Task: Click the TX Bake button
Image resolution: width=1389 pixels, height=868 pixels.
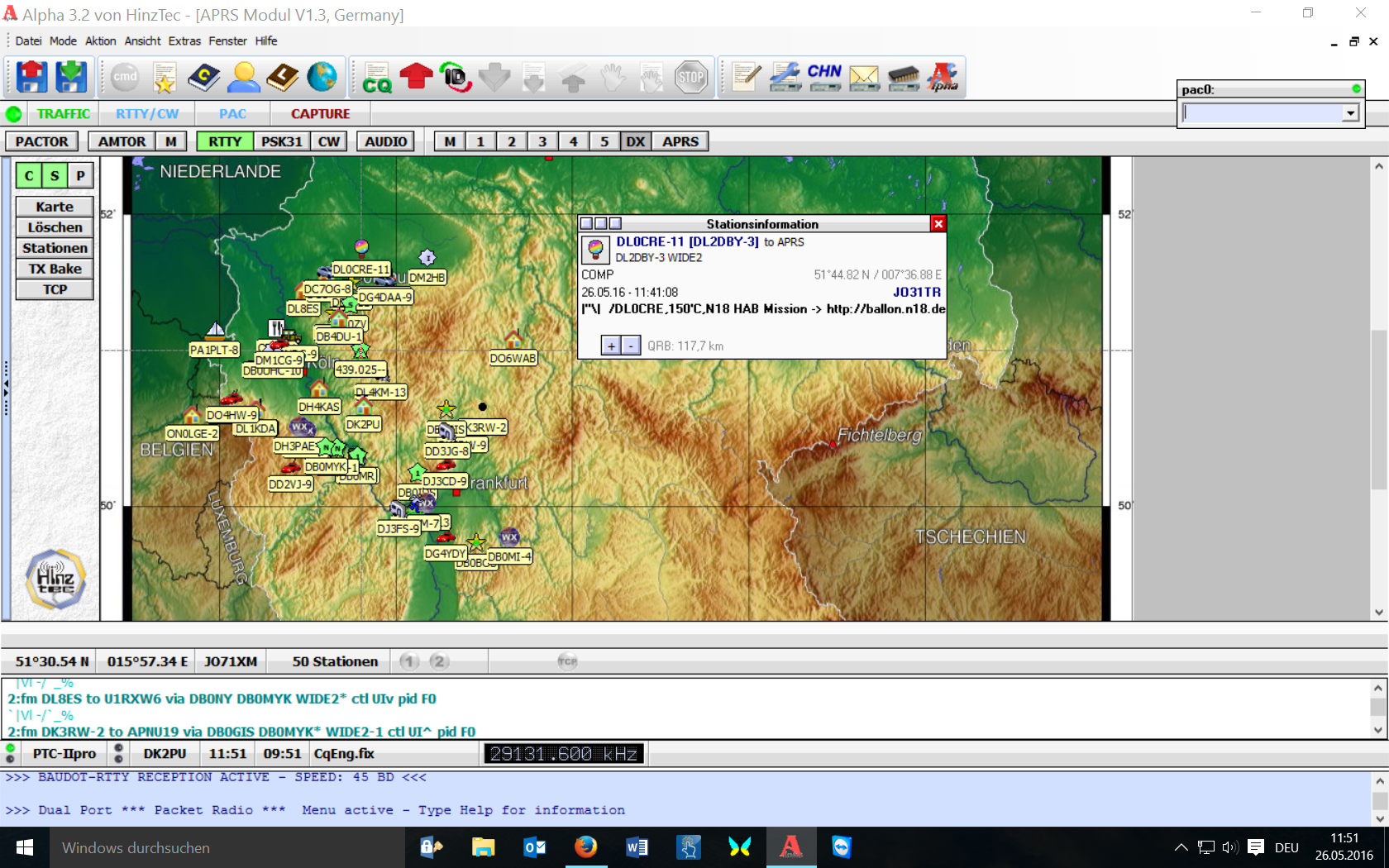Action: tap(55, 269)
